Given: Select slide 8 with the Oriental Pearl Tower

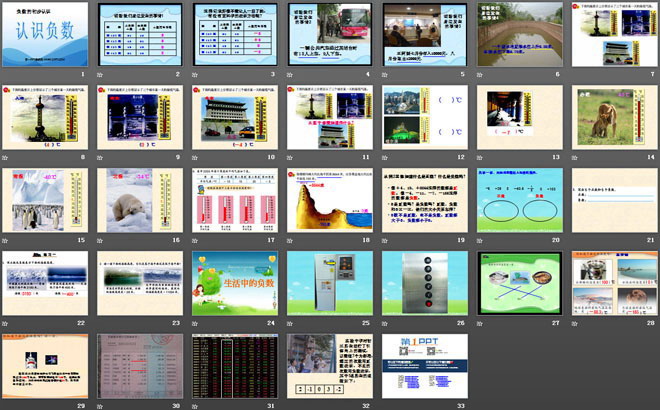Looking at the screenshot, I should (44, 118).
